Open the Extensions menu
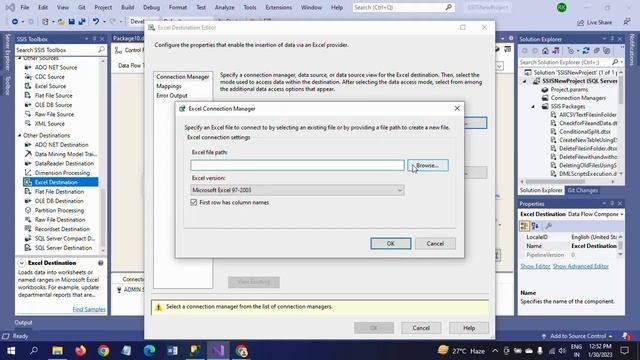The width and height of the screenshot is (640, 360). [x=278, y=7]
